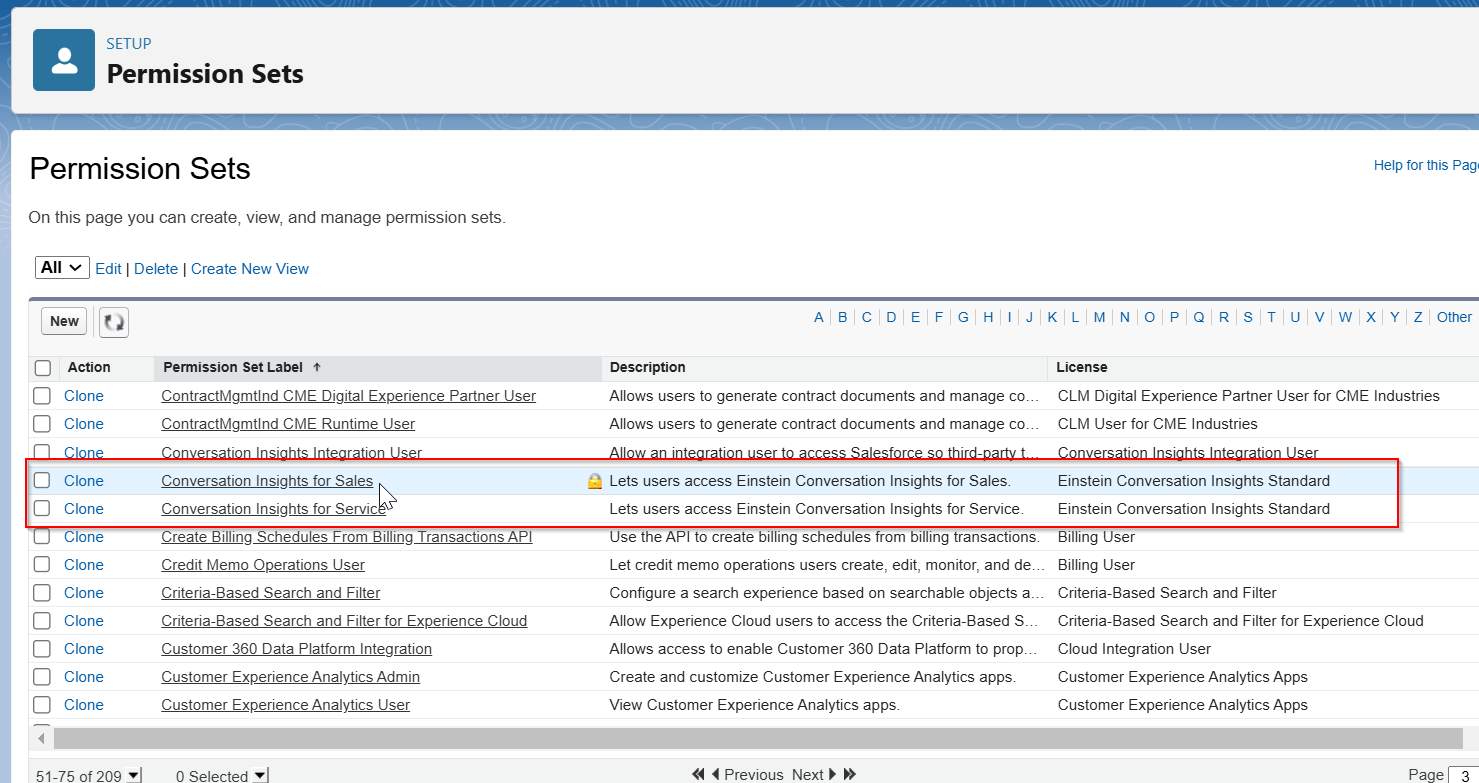Click the New permission set button

[x=64, y=321]
